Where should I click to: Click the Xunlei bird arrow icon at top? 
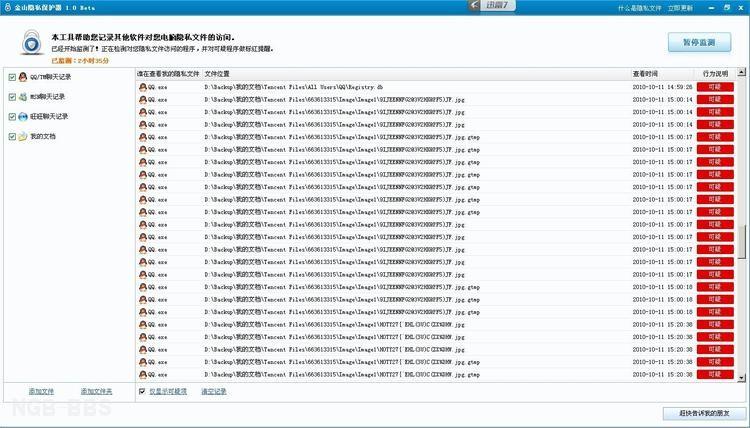(x=474, y=5)
